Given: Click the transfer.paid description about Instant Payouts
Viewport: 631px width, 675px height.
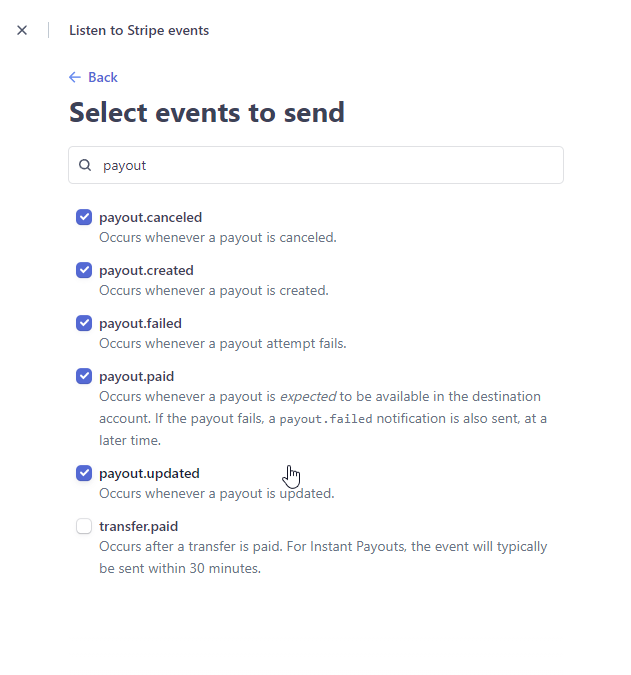Looking at the screenshot, I should 323,557.
